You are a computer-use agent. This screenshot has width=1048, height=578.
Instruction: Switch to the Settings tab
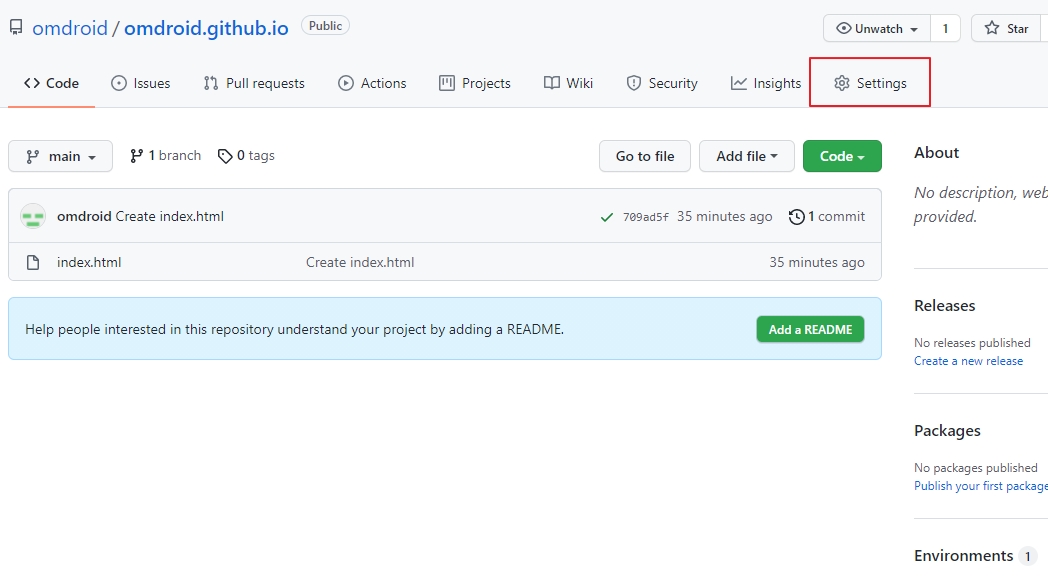(870, 83)
